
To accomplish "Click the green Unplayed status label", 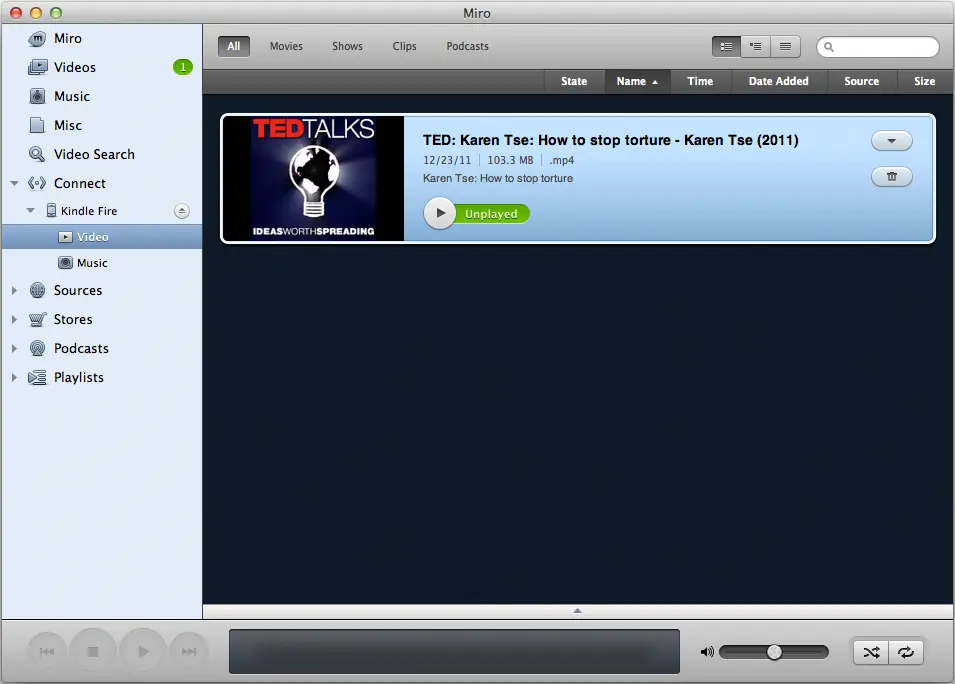I will [492, 214].
